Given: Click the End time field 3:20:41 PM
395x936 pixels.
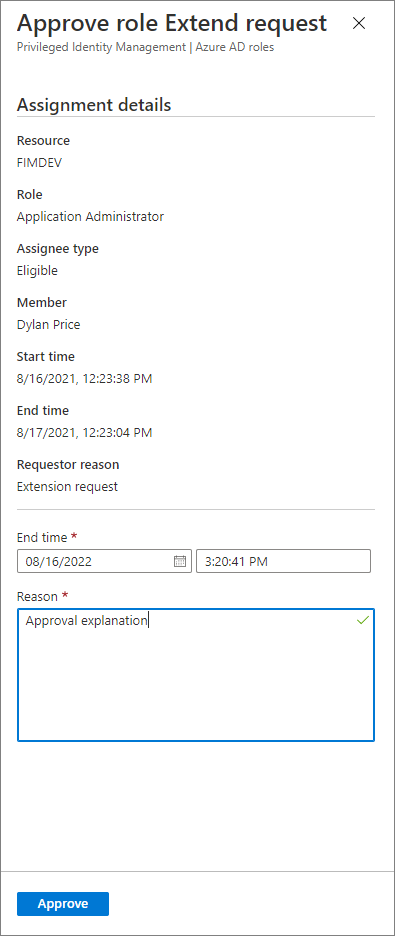Looking at the screenshot, I should [x=283, y=561].
